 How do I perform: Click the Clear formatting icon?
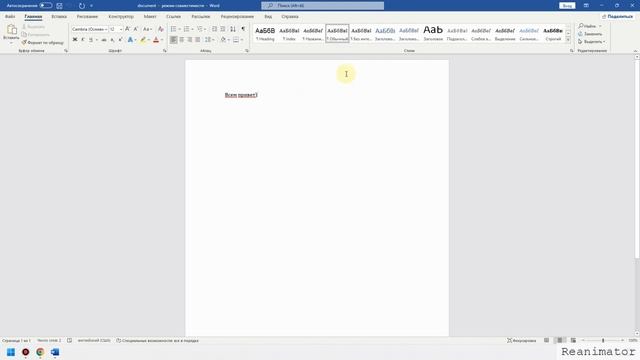161,29
